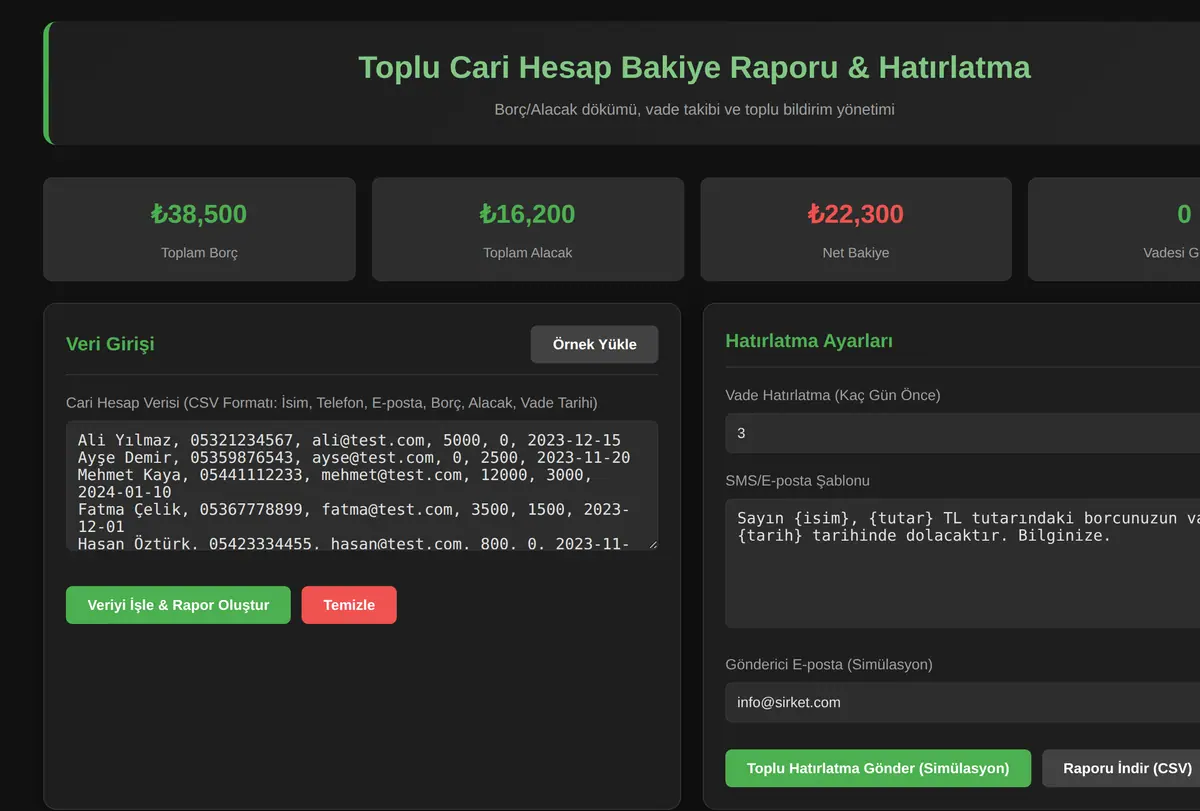Image resolution: width=1200 pixels, height=811 pixels.
Task: Click the Ali Yılmaz data line
Action: tap(349, 440)
